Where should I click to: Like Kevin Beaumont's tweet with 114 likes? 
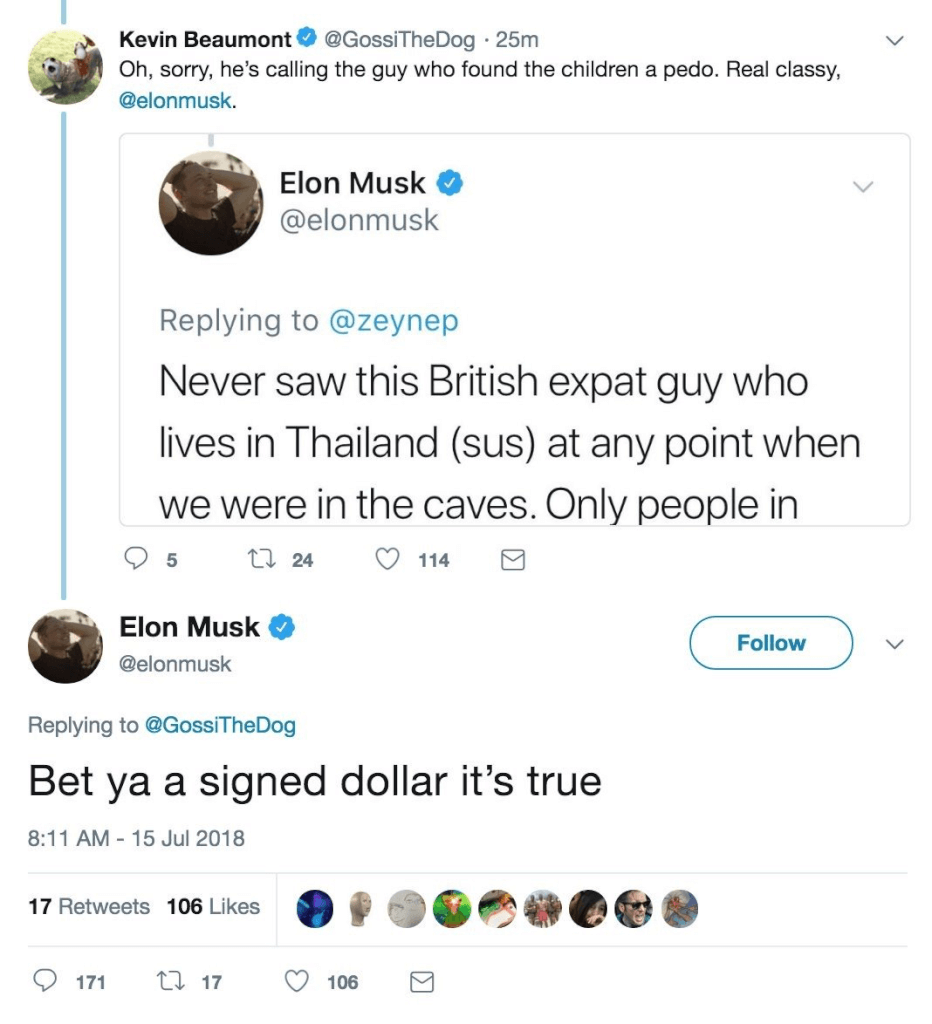(388, 560)
